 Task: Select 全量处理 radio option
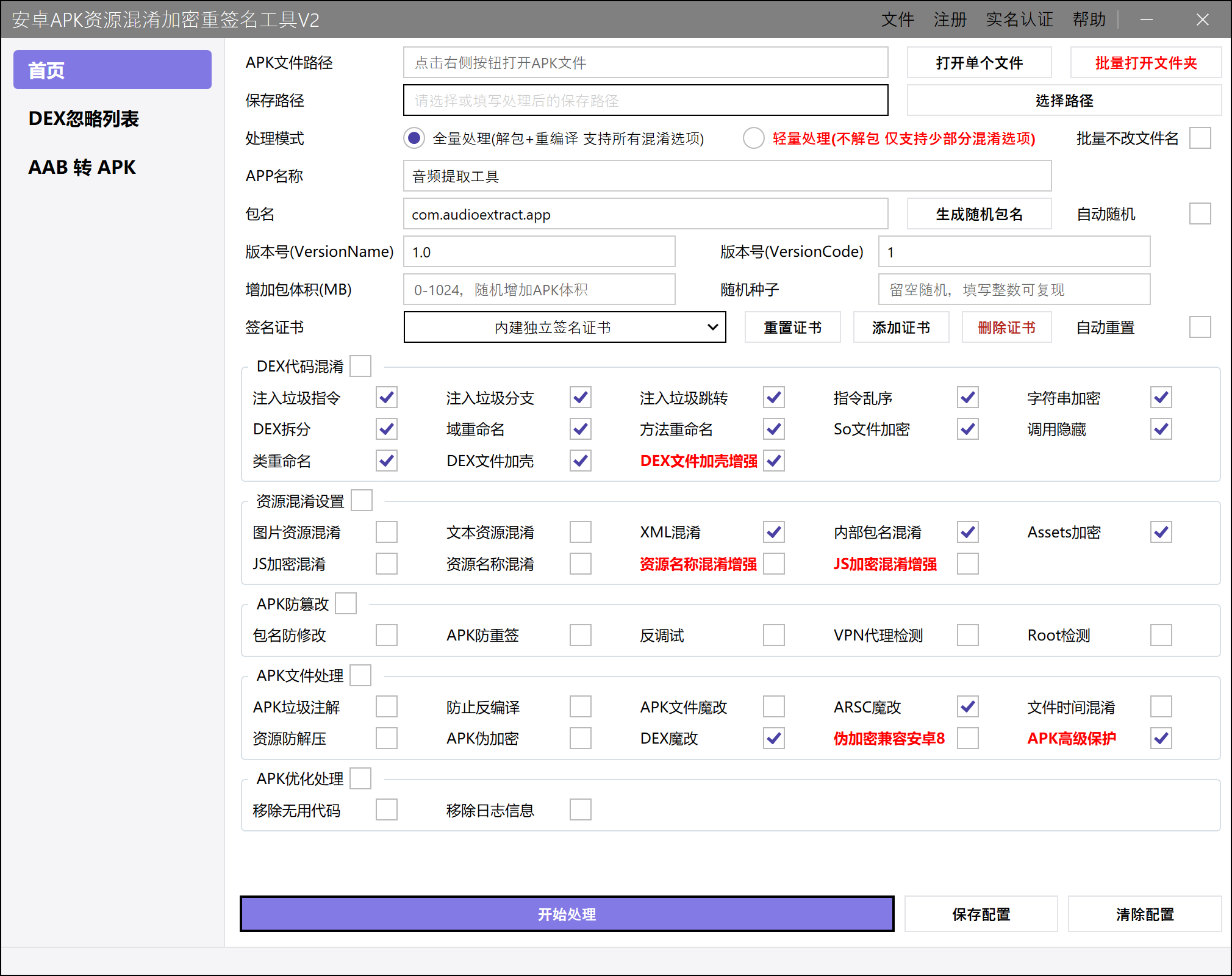pos(414,138)
